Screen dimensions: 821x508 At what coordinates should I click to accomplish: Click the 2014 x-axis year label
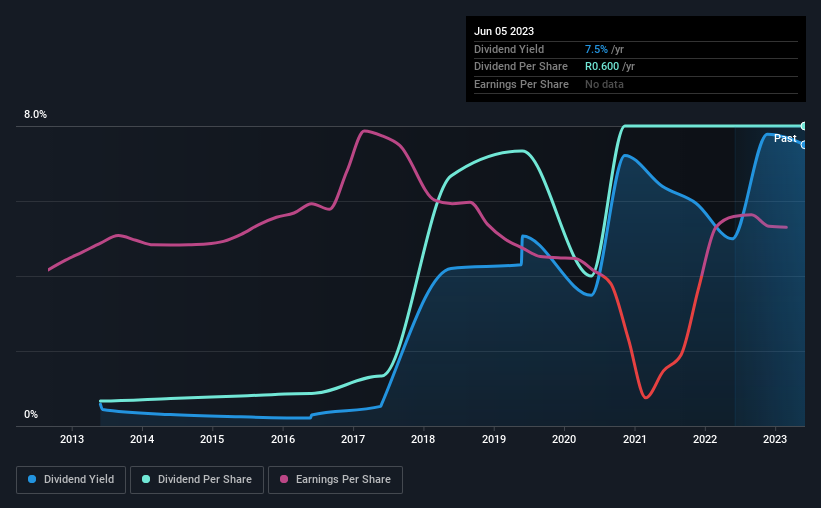142,439
